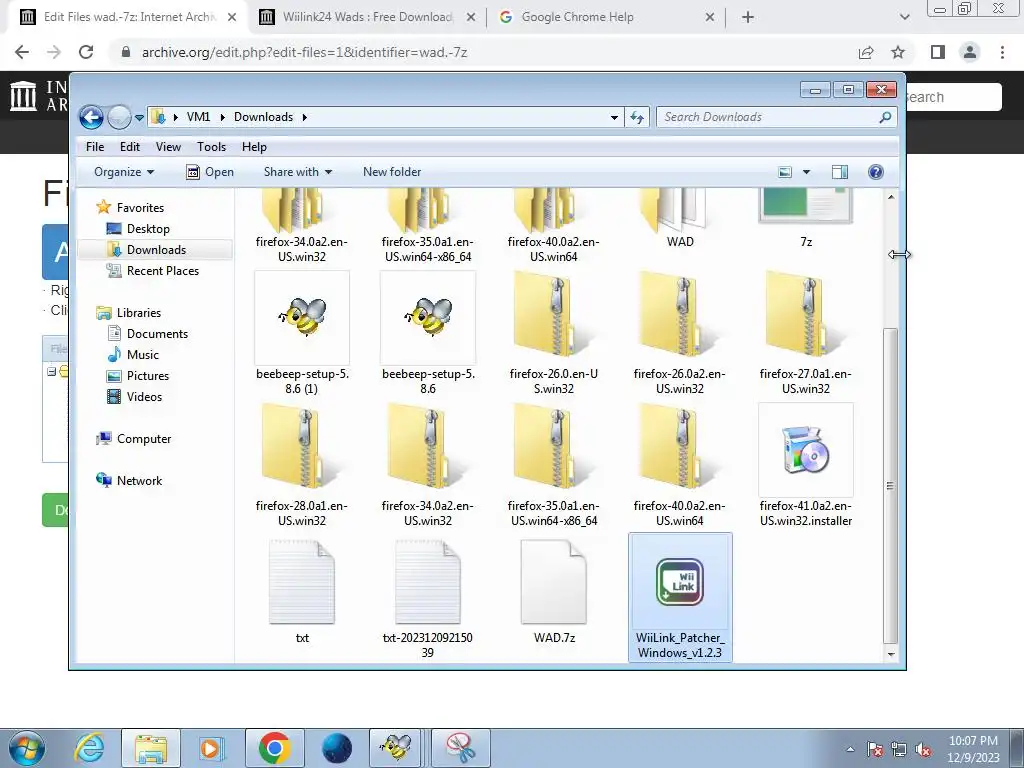This screenshot has width=1024, height=768.
Task: Toggle Chrome side panel icon
Action: pyautogui.click(x=938, y=52)
